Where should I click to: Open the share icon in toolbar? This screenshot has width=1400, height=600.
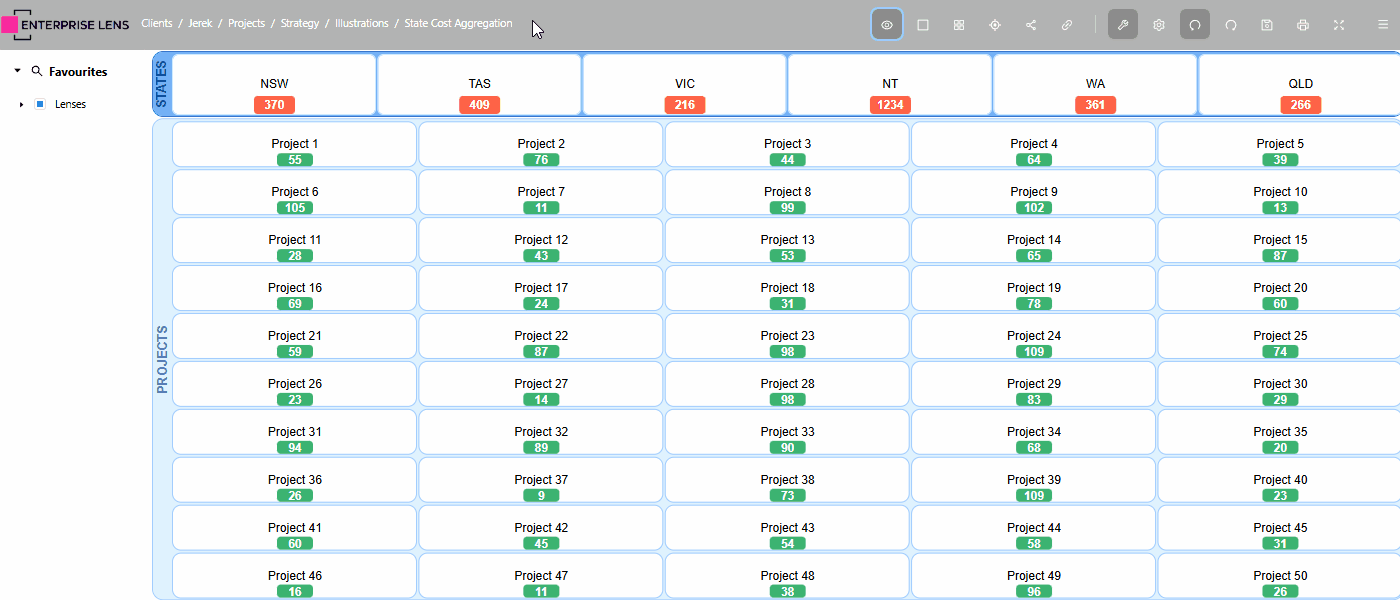point(1031,25)
